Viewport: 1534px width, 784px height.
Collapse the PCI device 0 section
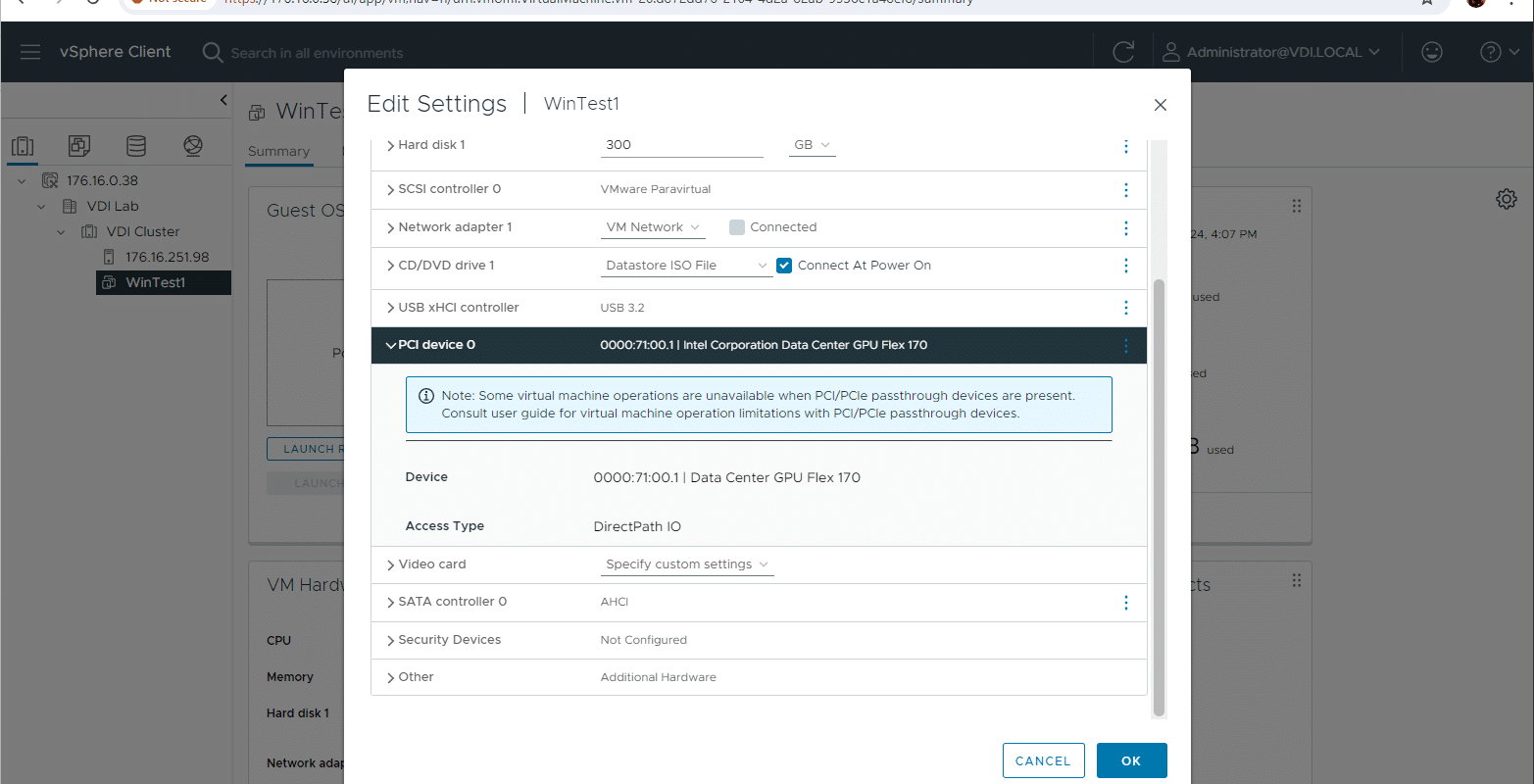391,345
